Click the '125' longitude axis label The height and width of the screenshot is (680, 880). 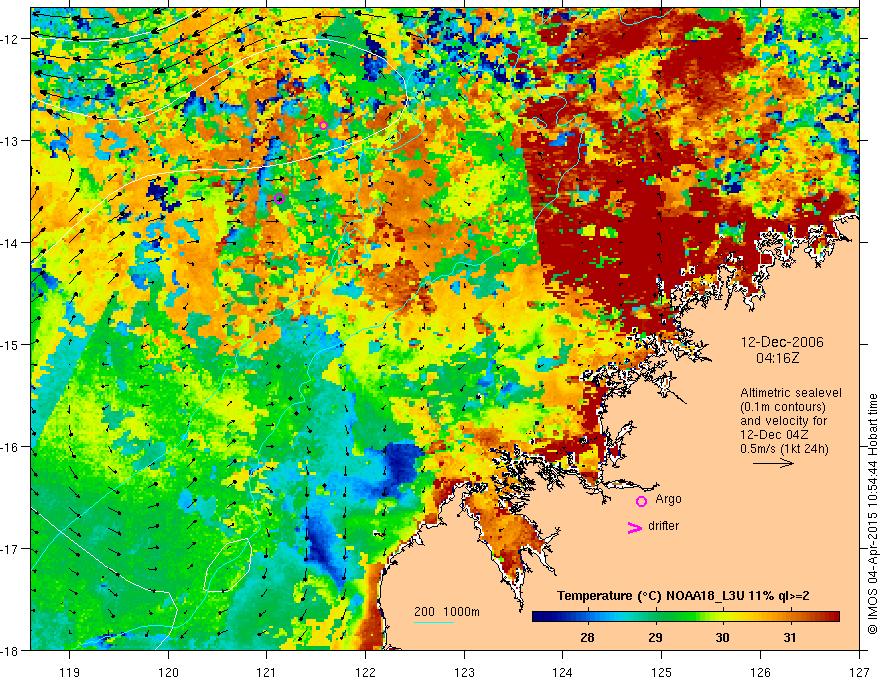point(662,672)
